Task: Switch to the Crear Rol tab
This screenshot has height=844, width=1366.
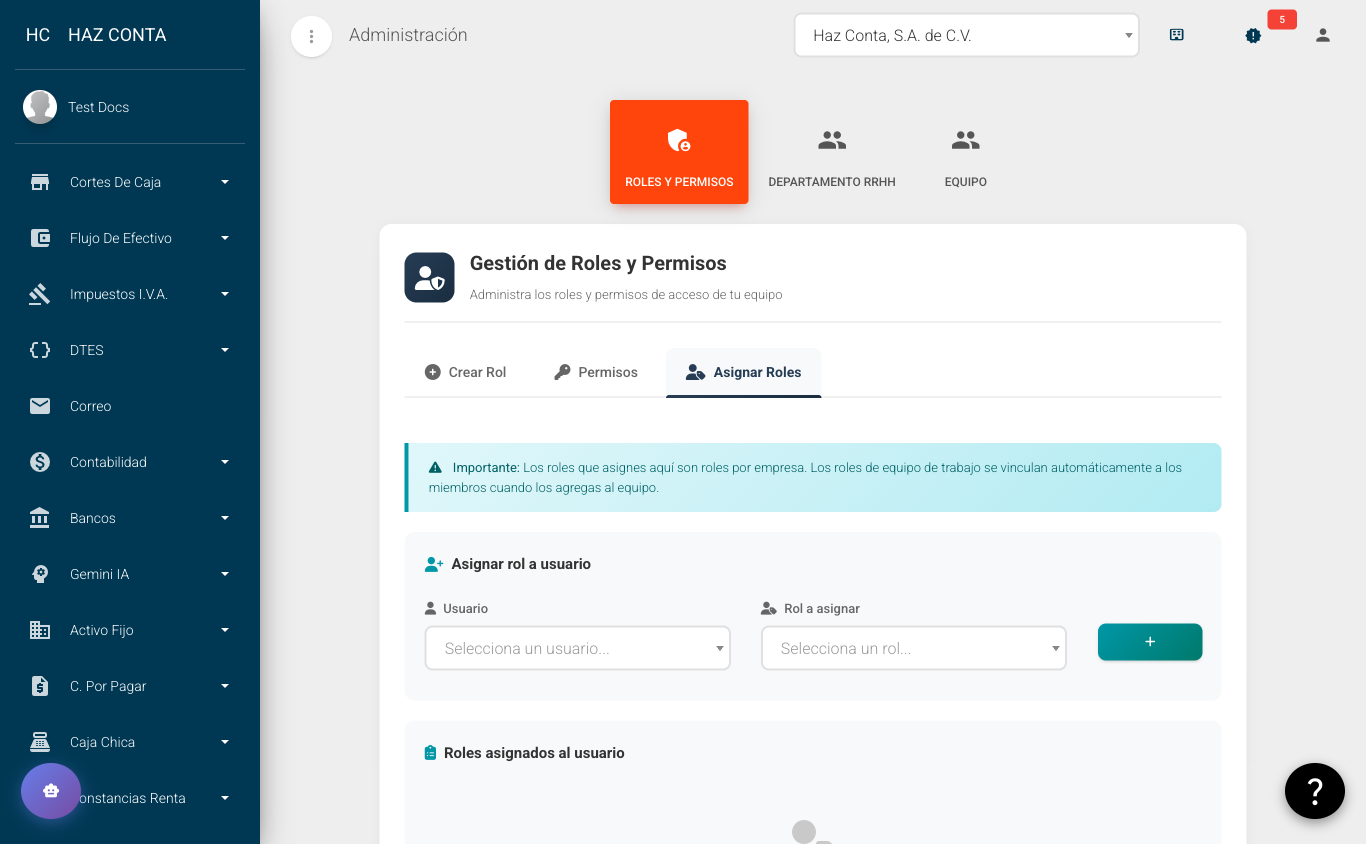Action: tap(466, 372)
